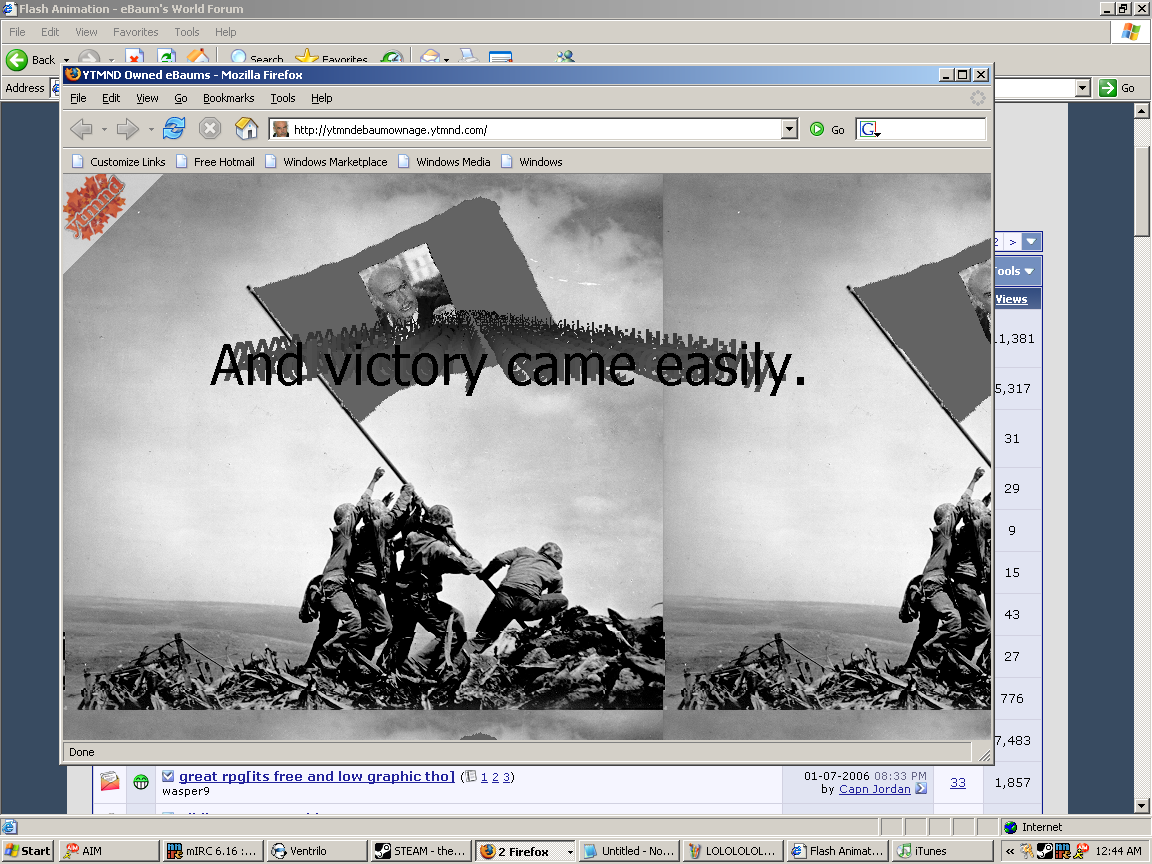Click the Firefox Forward arrow
Image resolution: width=1152 pixels, height=864 pixels.
tap(127, 128)
